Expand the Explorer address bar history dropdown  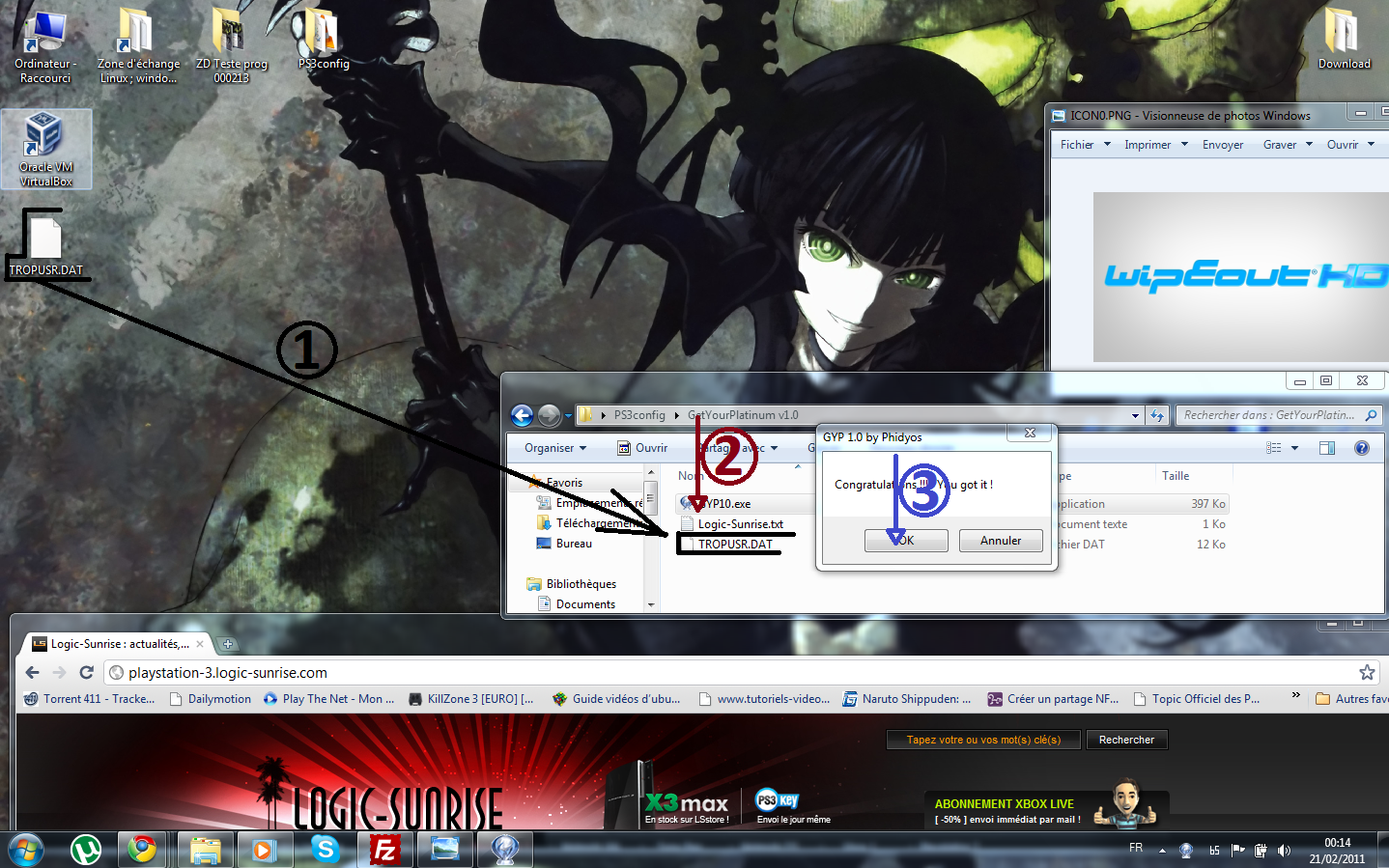[x=1135, y=416]
